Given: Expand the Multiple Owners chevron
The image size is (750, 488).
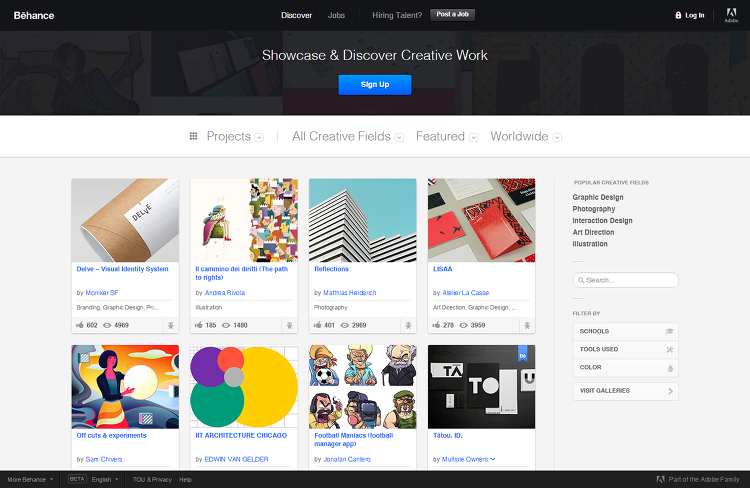Looking at the screenshot, I should (493, 459).
